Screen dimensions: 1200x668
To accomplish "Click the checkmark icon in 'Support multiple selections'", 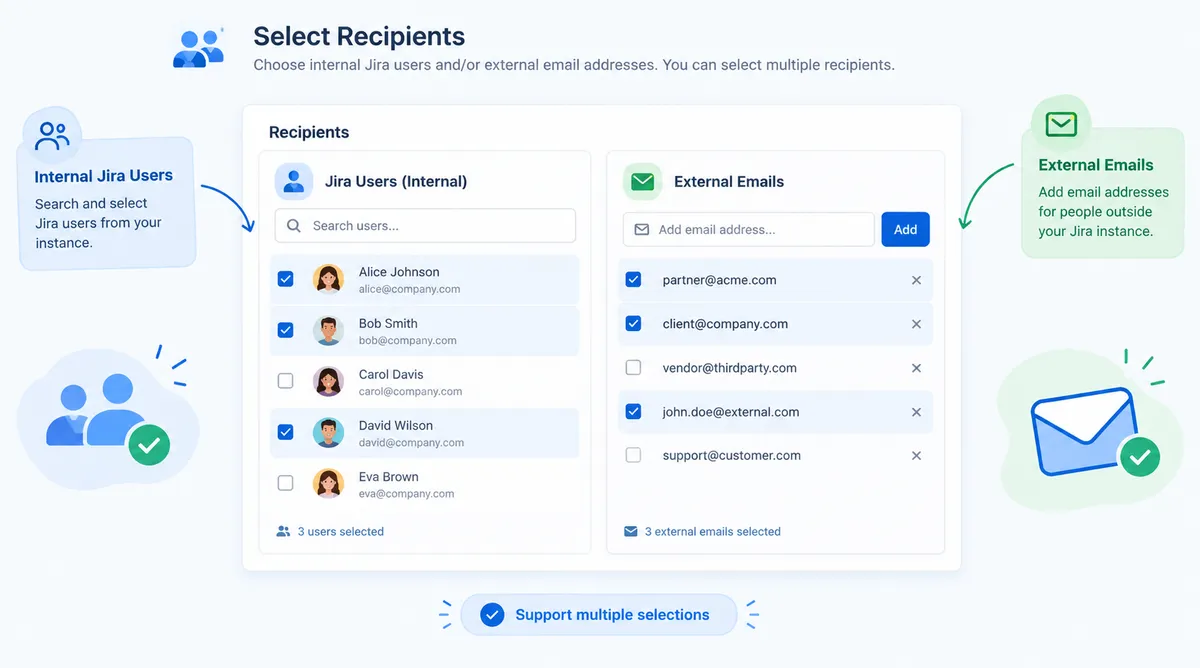I will 492,615.
